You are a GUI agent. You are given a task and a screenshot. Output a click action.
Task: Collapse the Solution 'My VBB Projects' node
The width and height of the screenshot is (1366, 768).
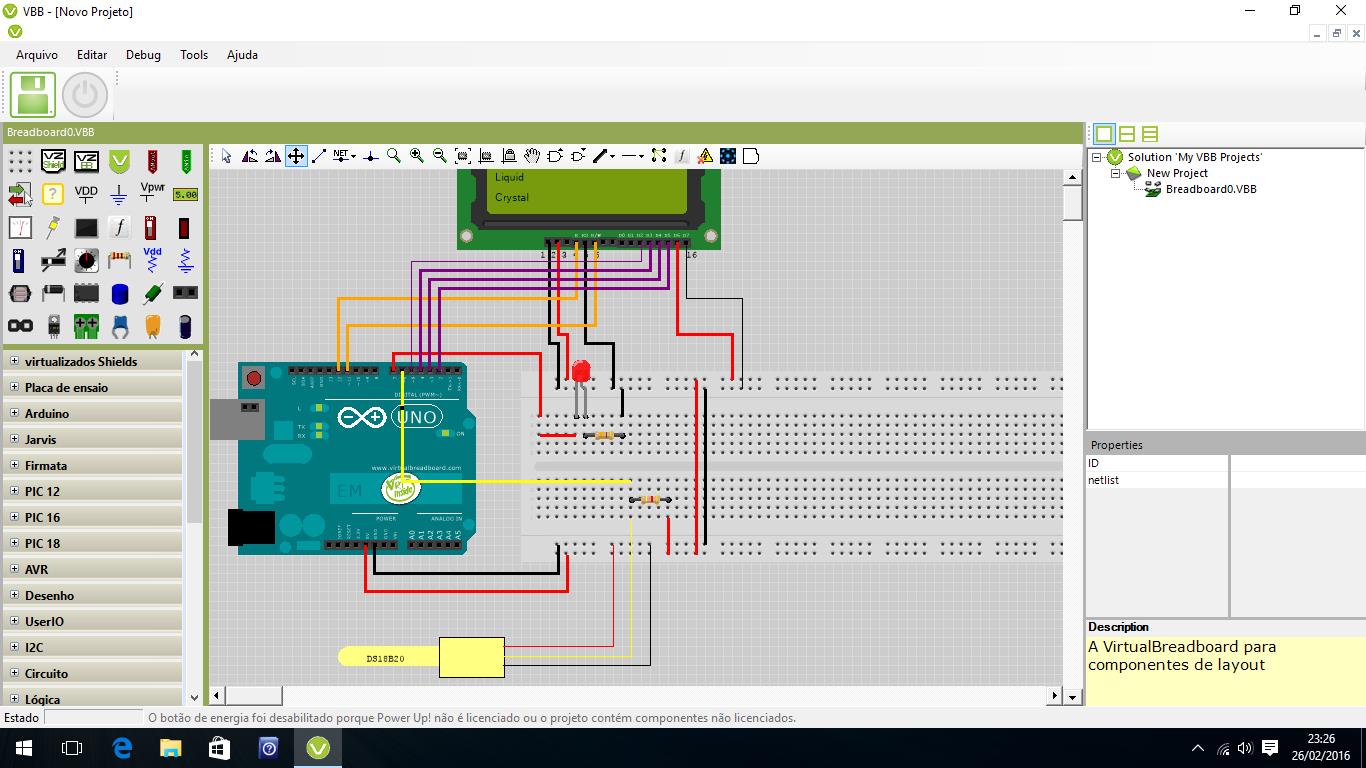pos(1097,157)
